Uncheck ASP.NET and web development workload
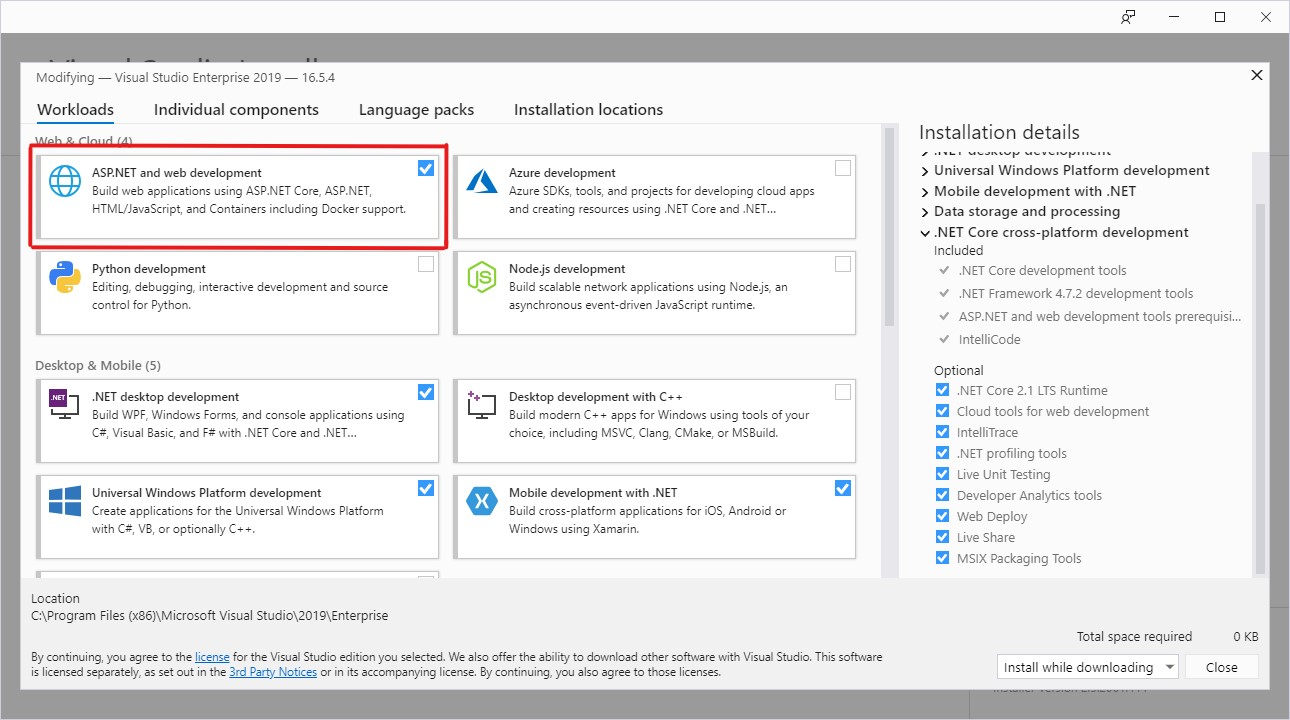This screenshot has width=1290, height=720. pos(426,168)
